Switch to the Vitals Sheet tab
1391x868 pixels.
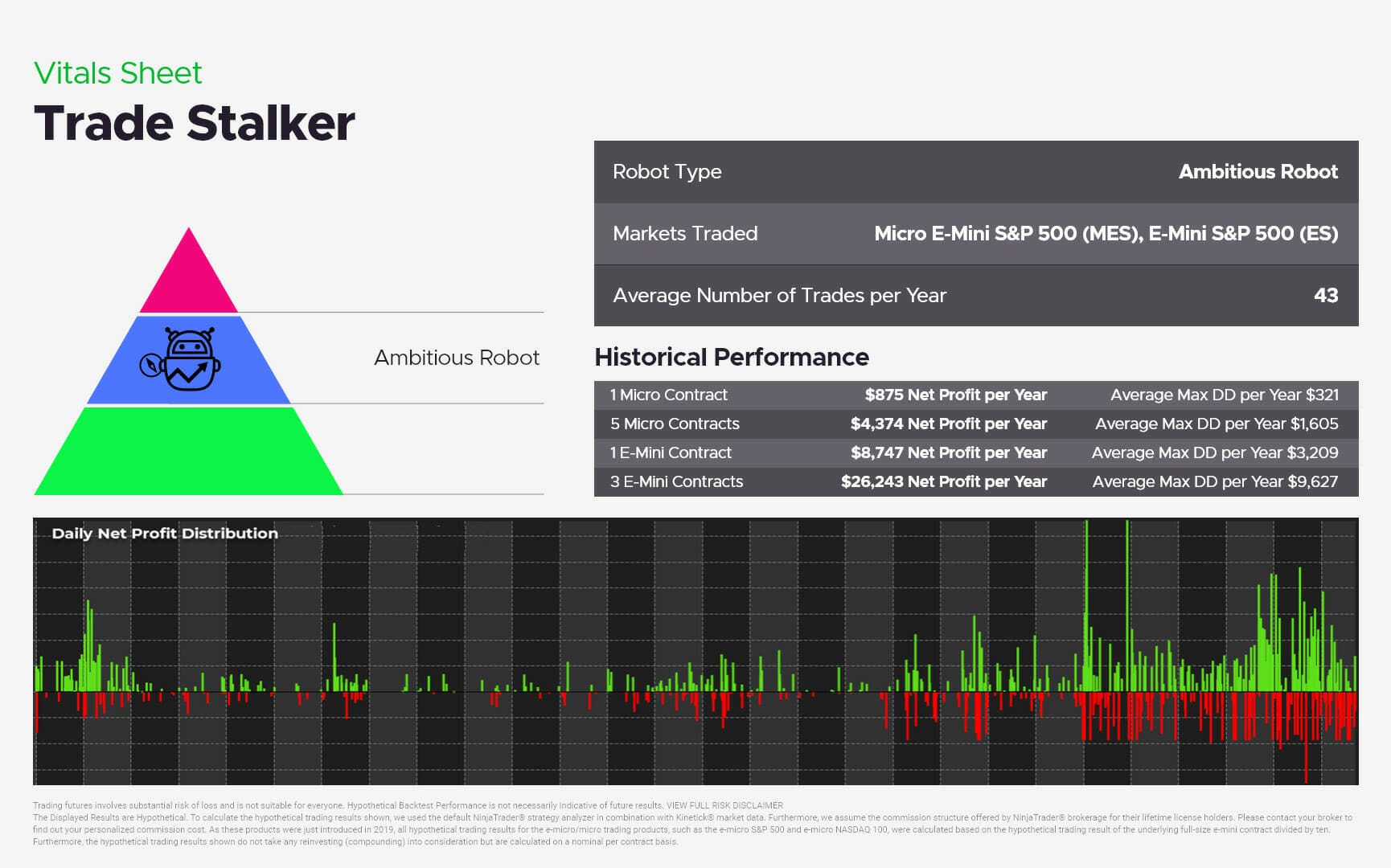(117, 72)
